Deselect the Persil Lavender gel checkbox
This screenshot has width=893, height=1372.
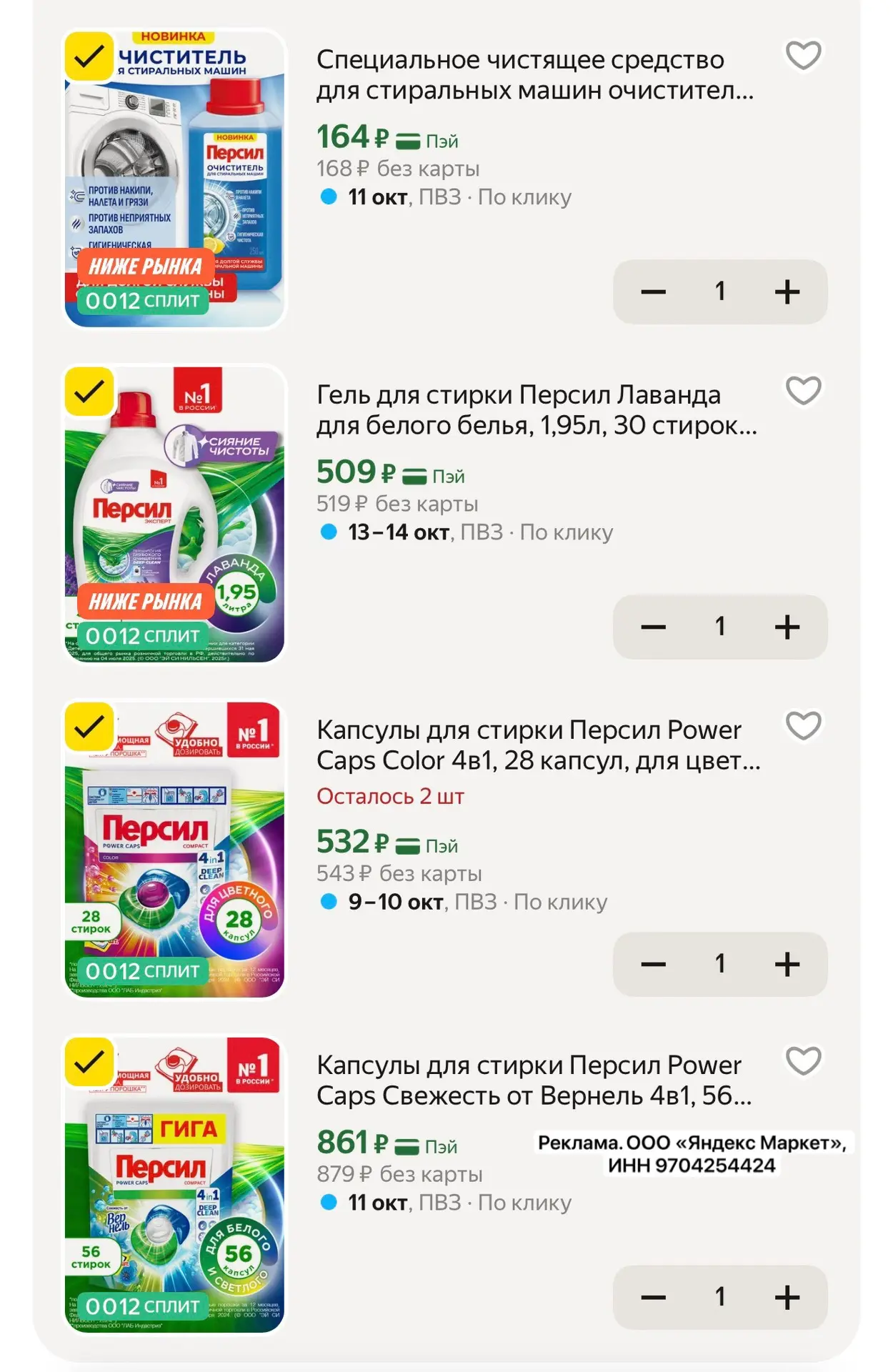tap(89, 391)
